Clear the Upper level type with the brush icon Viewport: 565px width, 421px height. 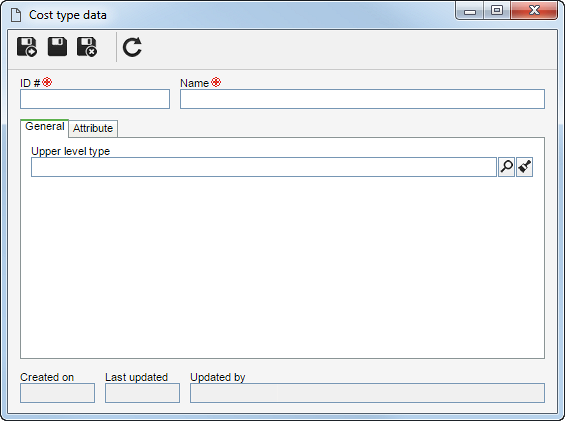pyautogui.click(x=524, y=167)
